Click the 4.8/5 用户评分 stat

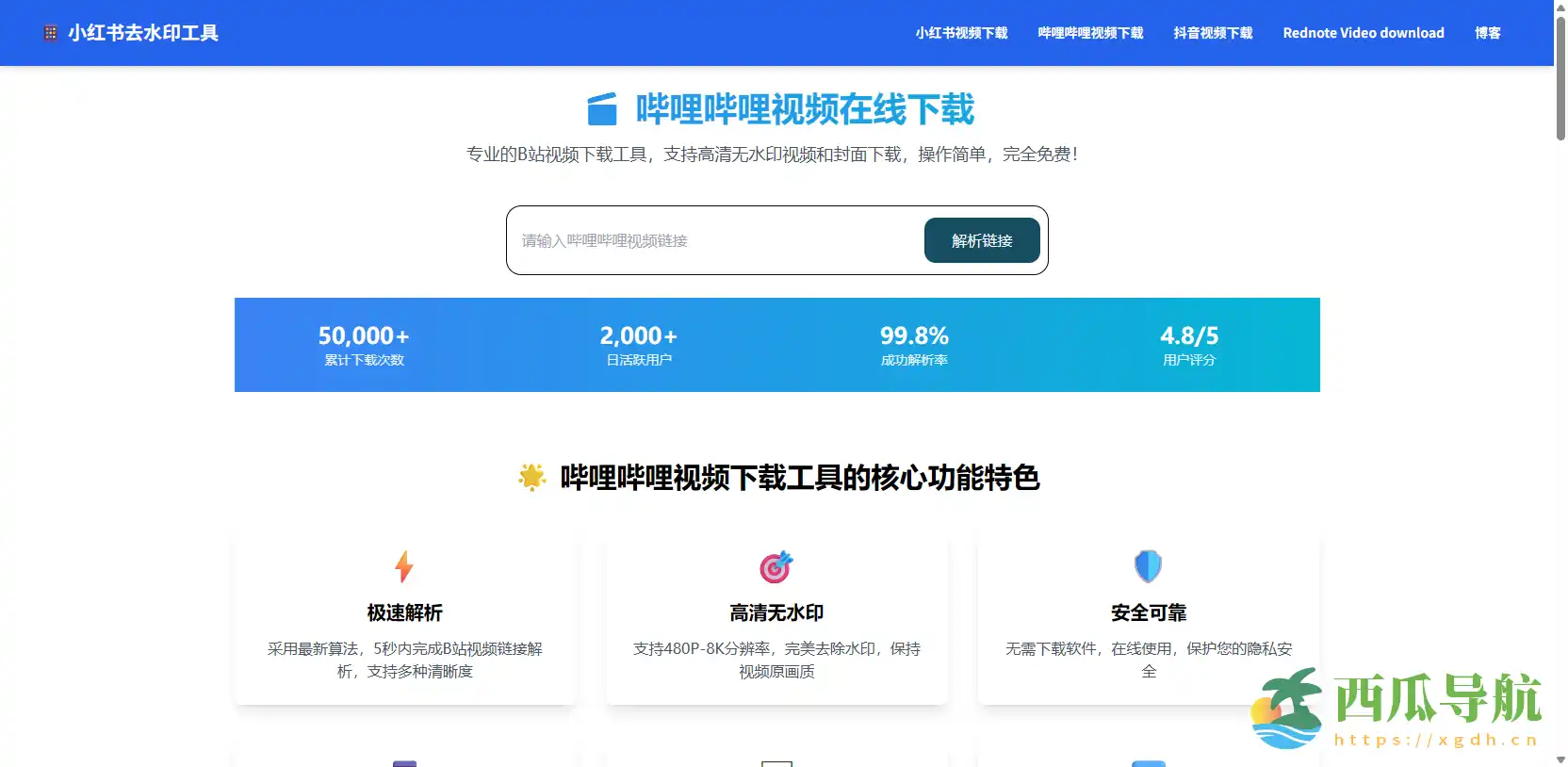tap(1188, 345)
